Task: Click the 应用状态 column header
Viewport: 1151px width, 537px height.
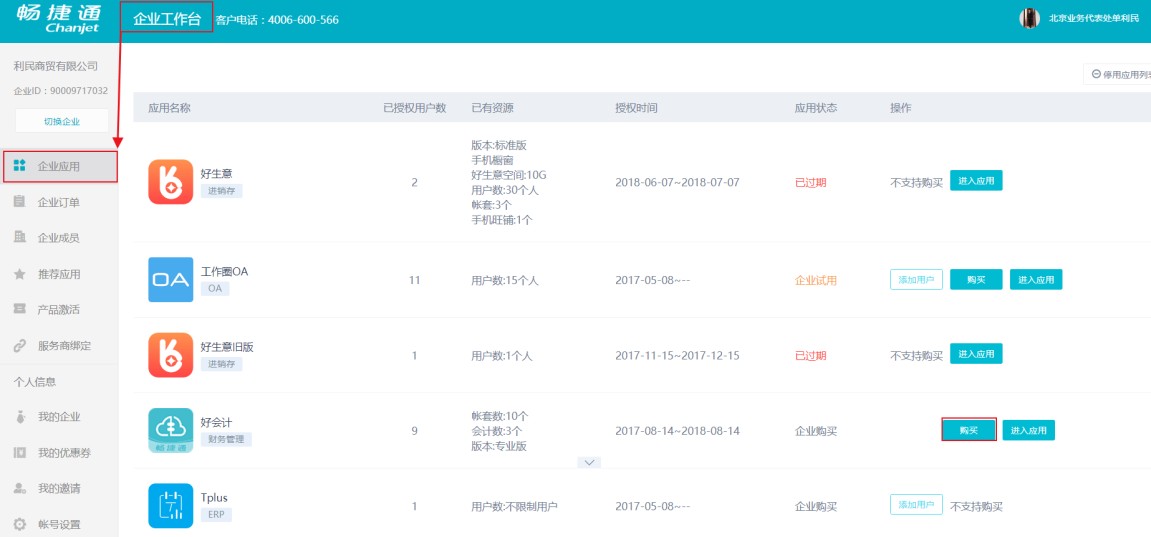Action: click(816, 108)
